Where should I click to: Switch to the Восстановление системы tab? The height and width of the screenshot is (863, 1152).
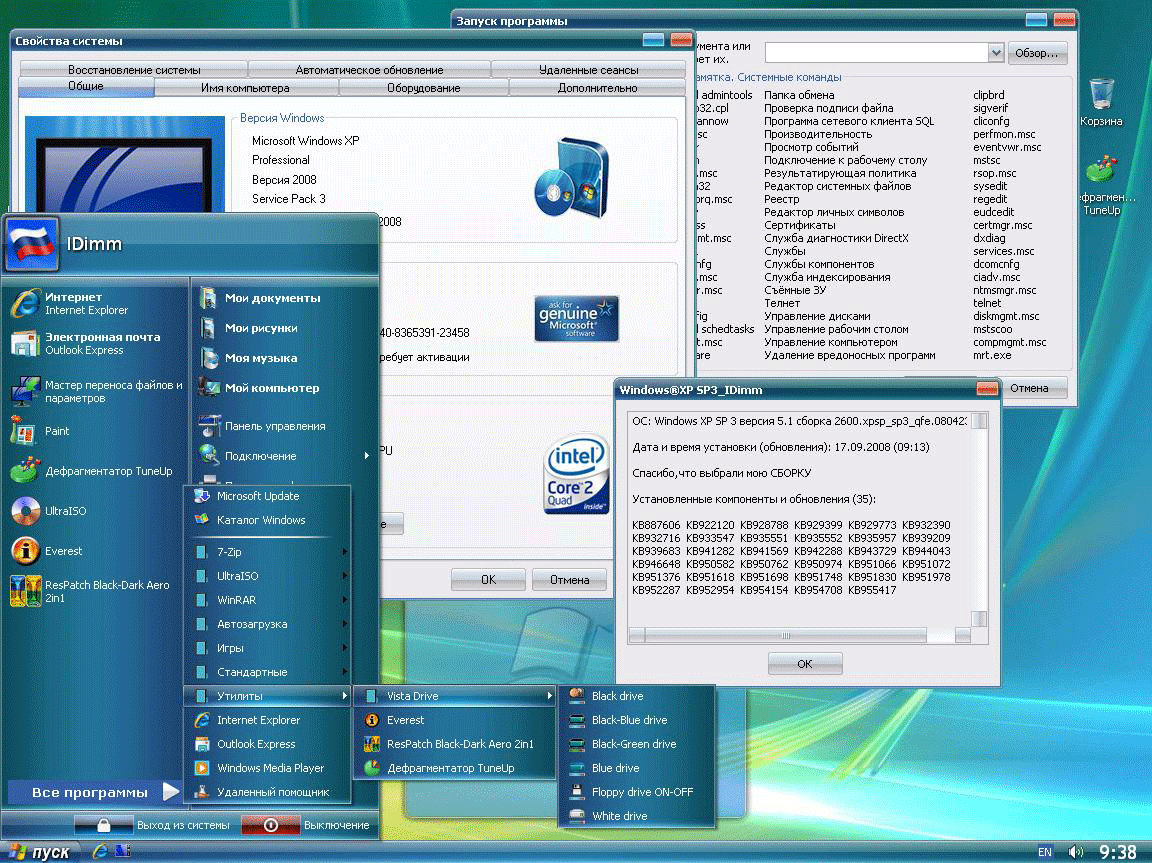(134, 70)
